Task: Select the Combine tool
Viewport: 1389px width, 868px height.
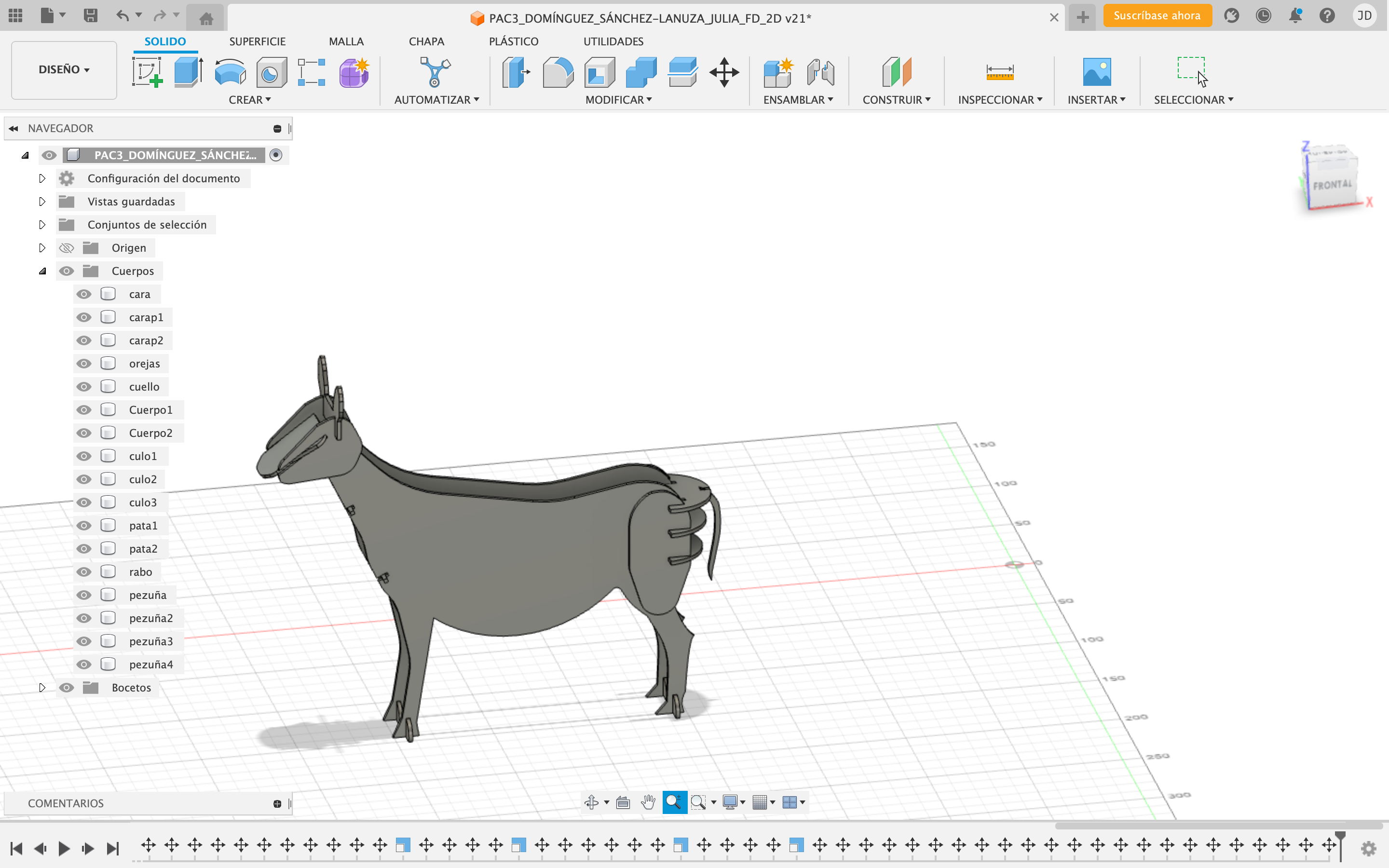Action: point(641,72)
